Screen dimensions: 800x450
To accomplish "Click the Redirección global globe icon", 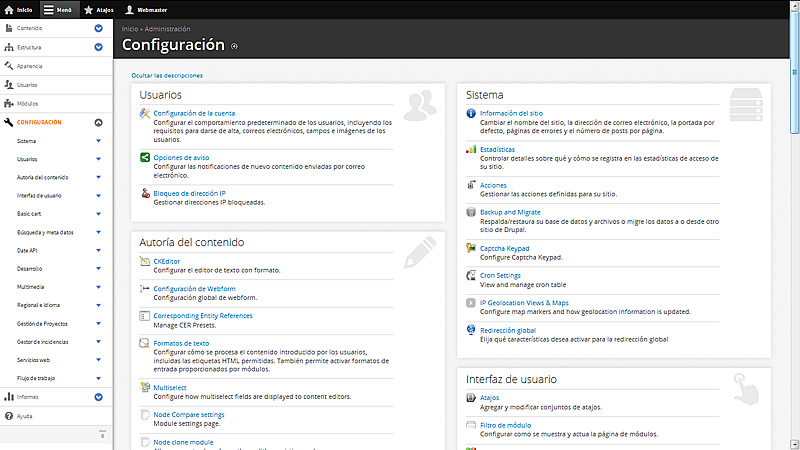I will coord(471,330).
